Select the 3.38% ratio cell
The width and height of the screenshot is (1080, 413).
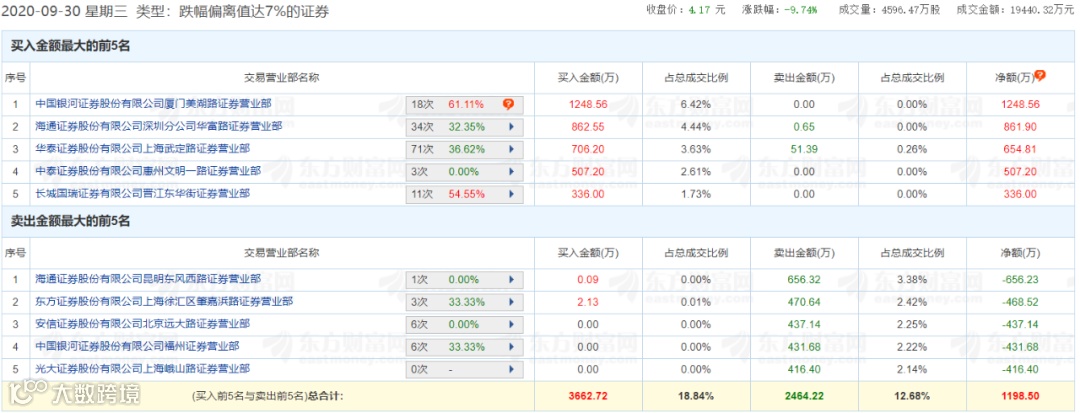[x=912, y=280]
